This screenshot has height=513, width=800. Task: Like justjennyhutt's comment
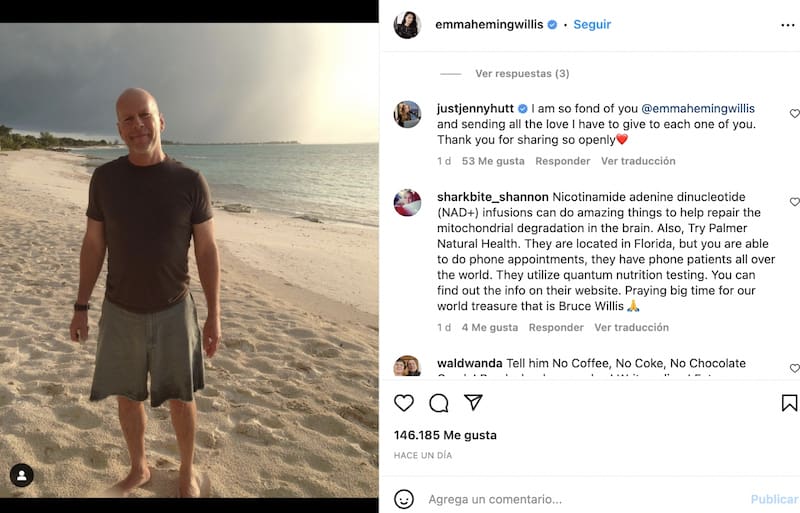(794, 114)
